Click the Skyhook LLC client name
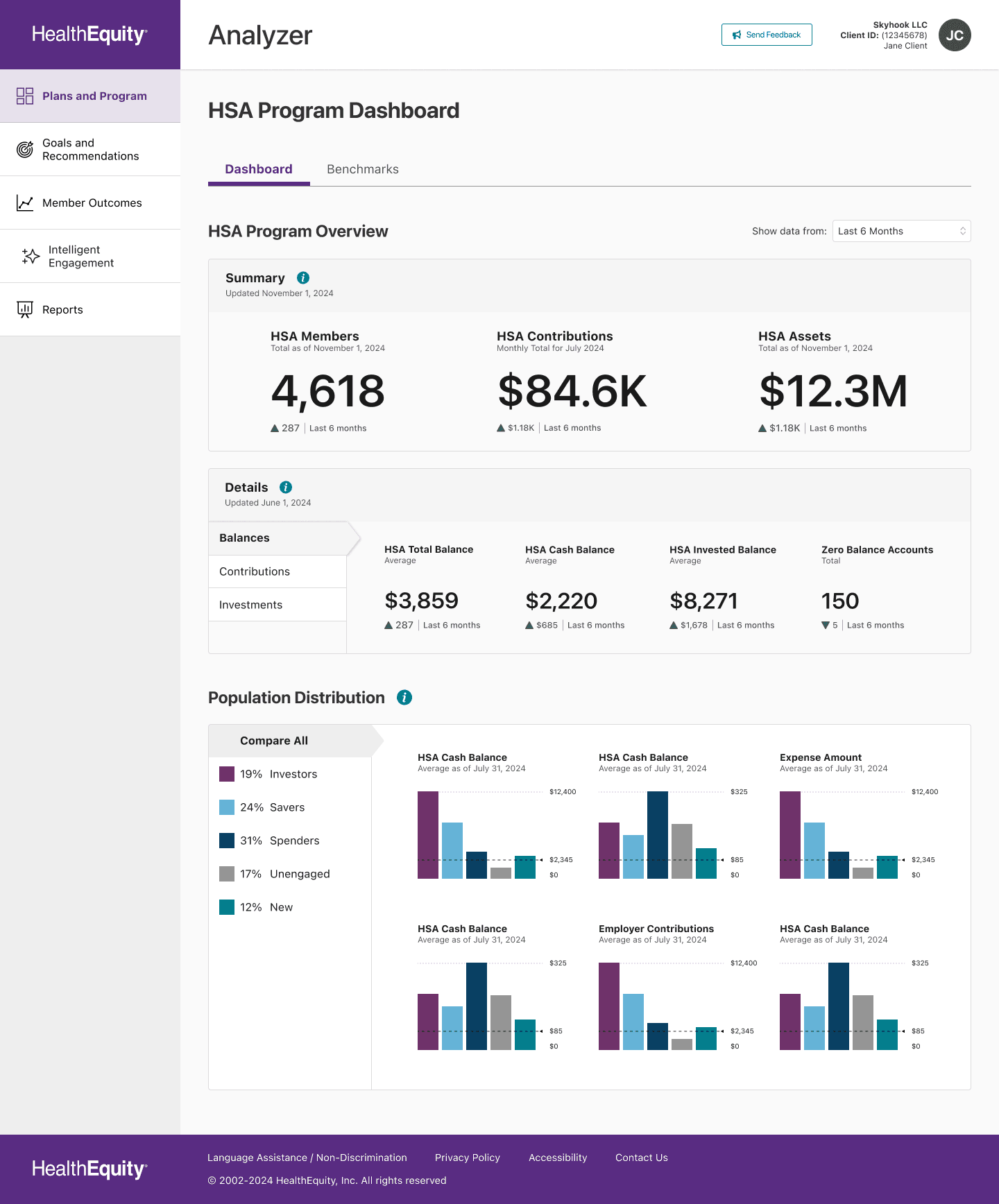 900,25
